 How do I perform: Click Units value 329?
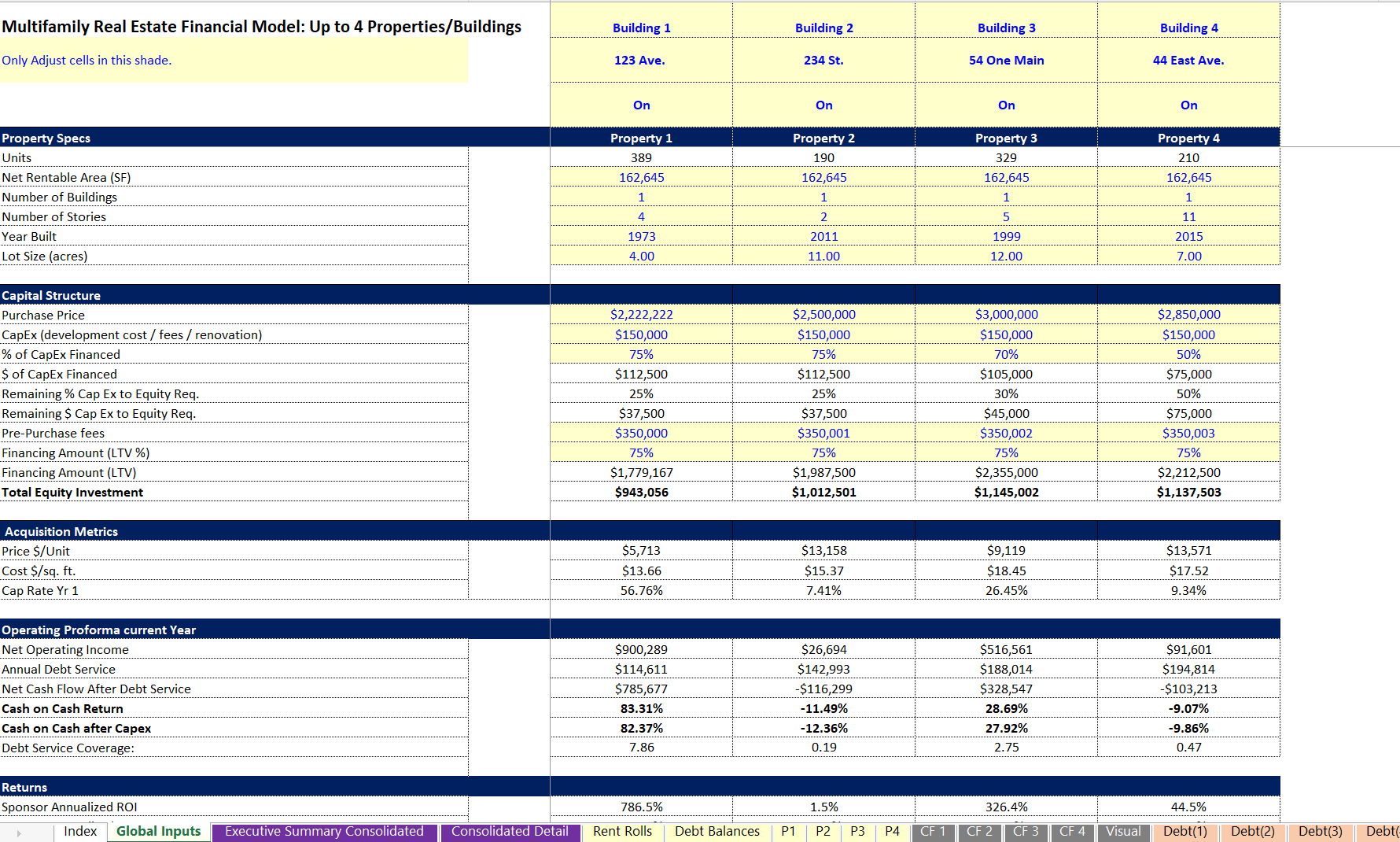(x=1006, y=157)
